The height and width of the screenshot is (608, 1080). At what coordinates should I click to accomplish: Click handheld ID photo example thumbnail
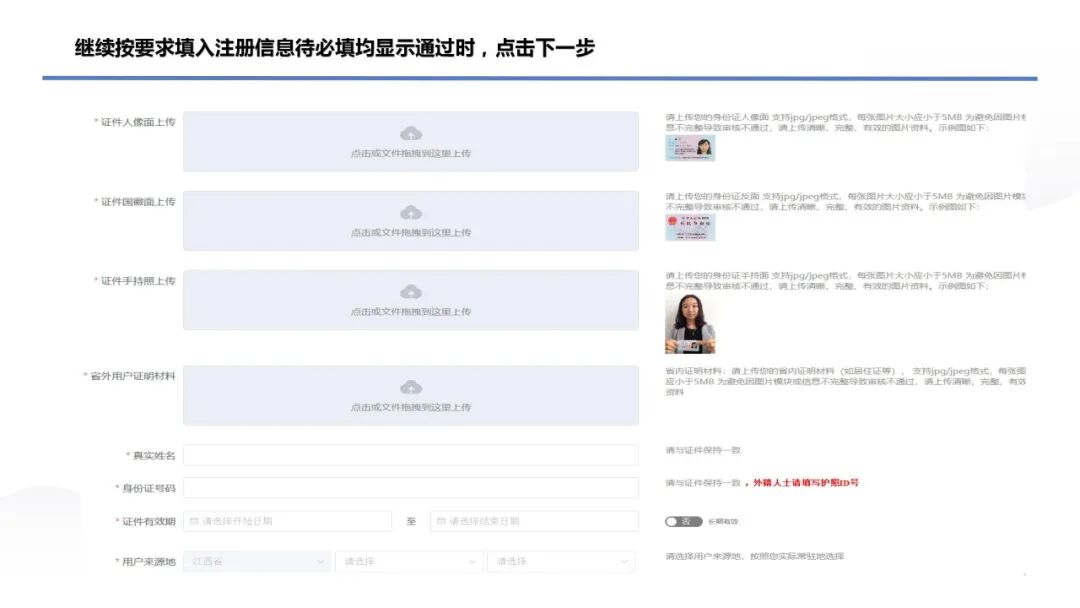(x=690, y=324)
